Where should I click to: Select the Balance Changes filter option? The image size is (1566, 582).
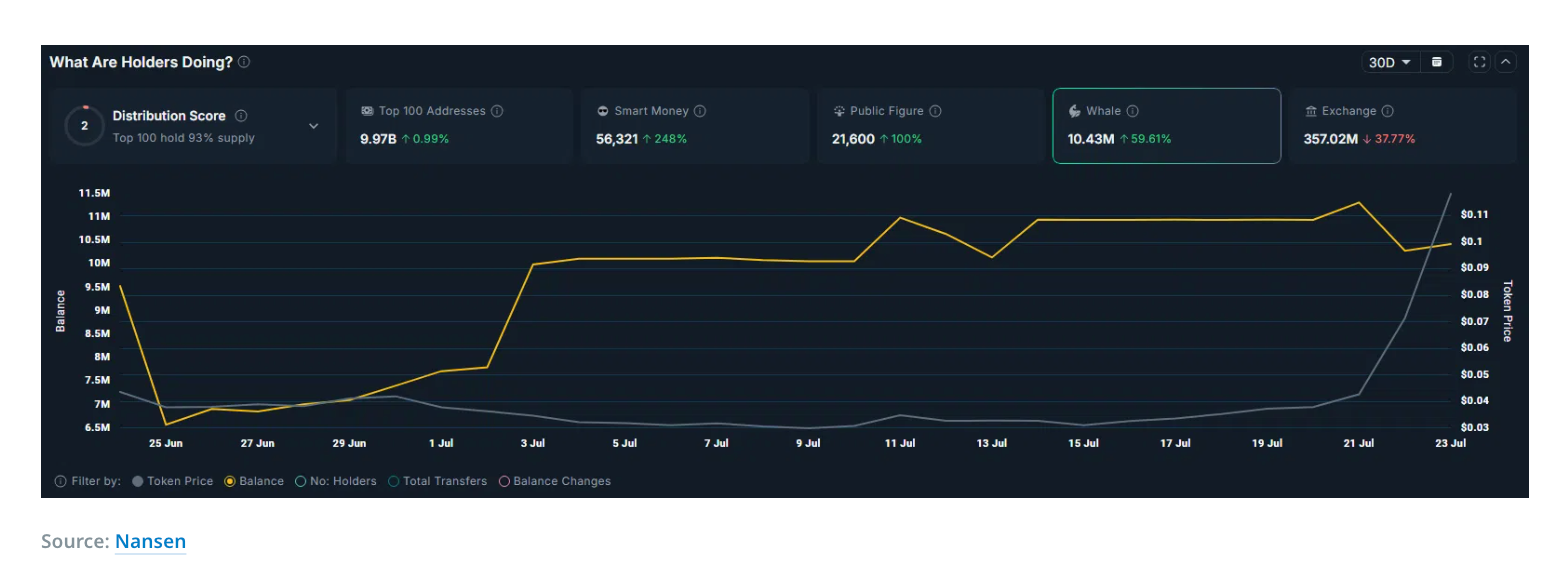coord(504,481)
